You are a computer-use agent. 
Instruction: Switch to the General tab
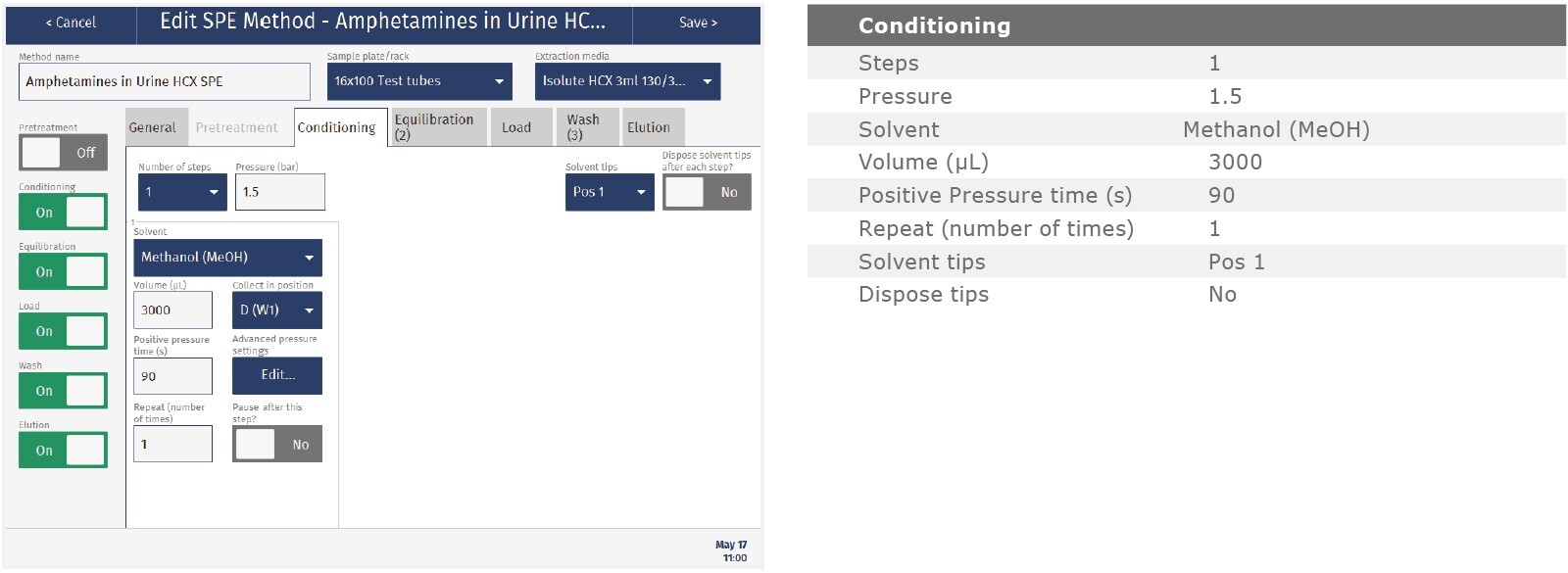point(152,127)
